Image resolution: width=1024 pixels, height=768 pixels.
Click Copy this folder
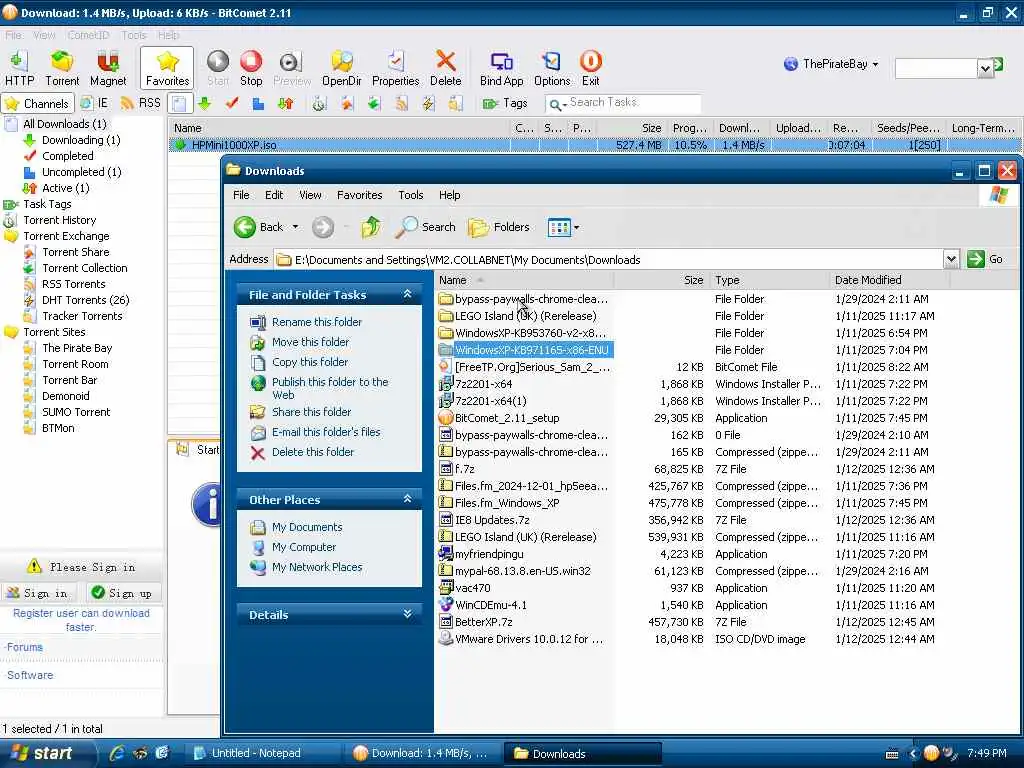pos(310,362)
